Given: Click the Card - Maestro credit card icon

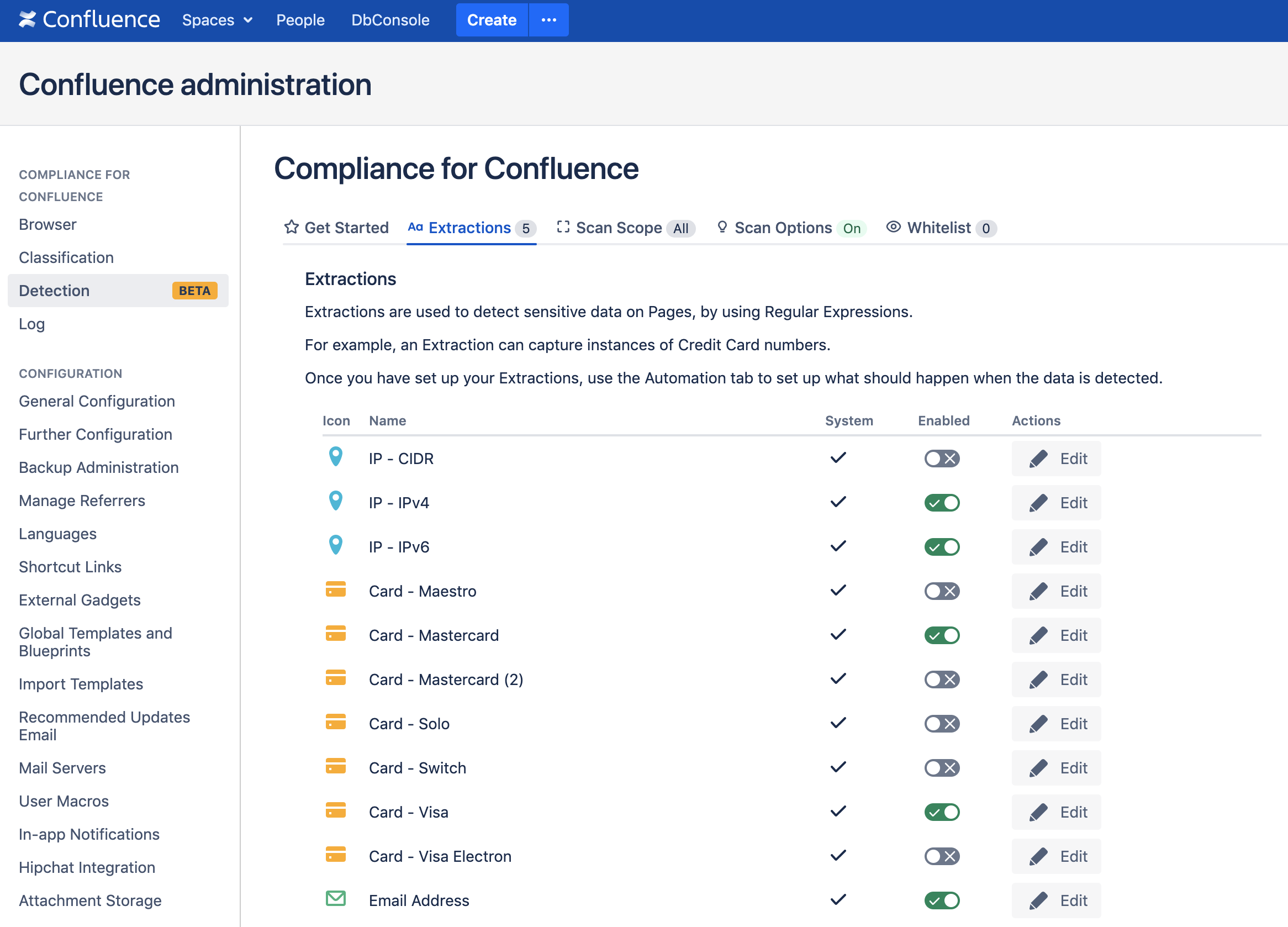Looking at the screenshot, I should [336, 589].
